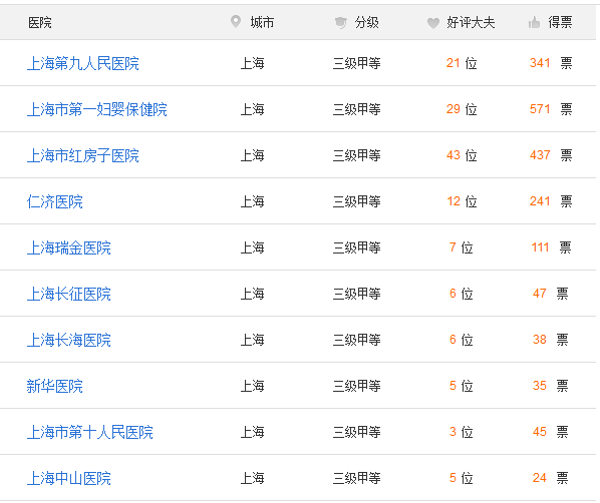The image size is (600, 503).
Task: Click the location pin icon beside 城市
Action: [236, 21]
